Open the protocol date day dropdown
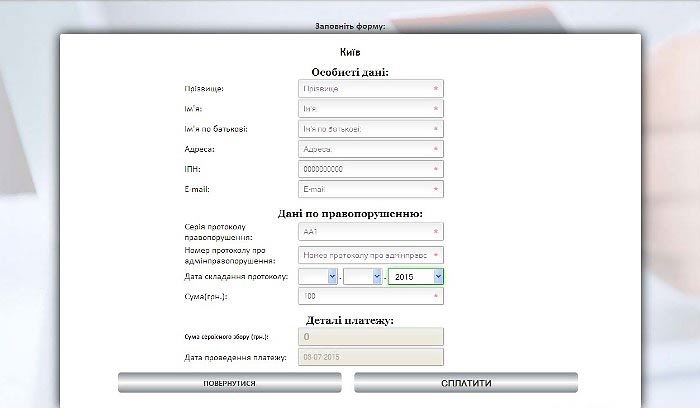The image size is (700, 408). [318, 277]
